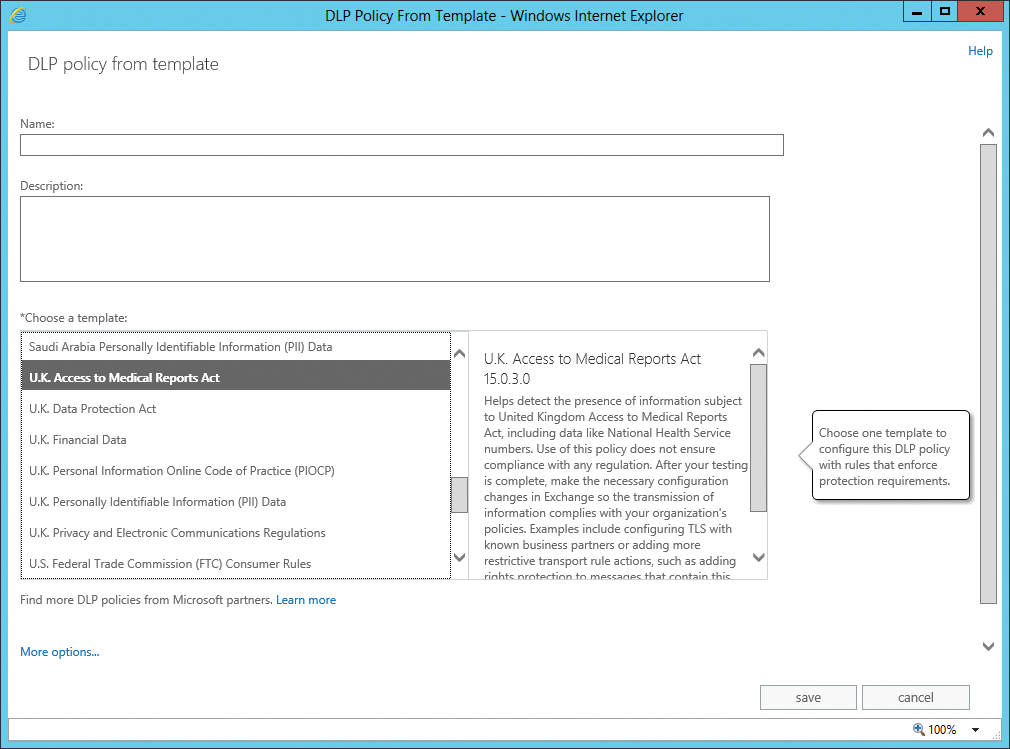Click the template list scrollbar thumb
1010x749 pixels.
[x=459, y=495]
